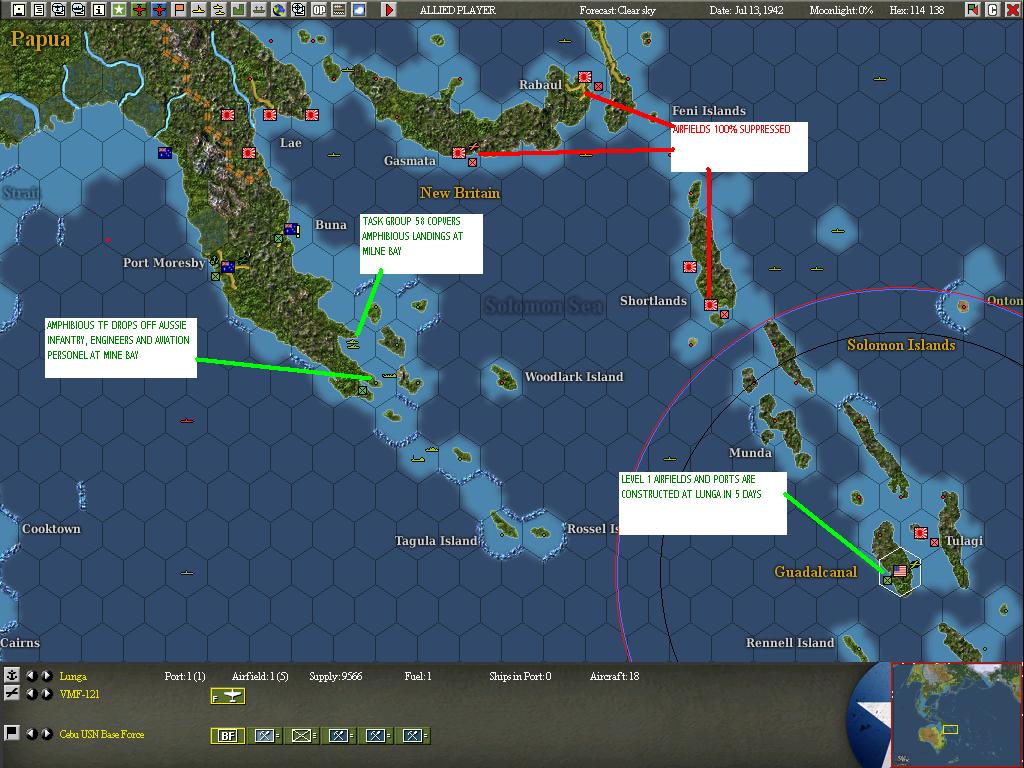
Task: Click the double yellow ships toolbar icon
Action: [219, 9]
